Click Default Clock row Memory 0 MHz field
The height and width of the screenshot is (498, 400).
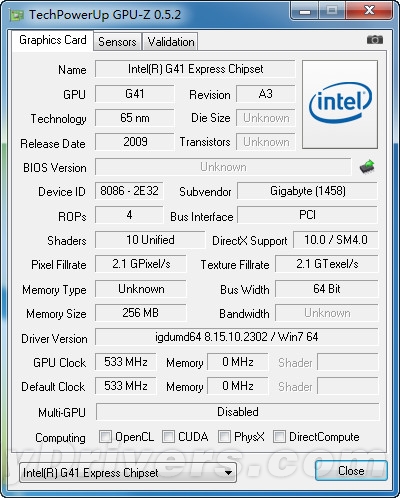point(238,386)
